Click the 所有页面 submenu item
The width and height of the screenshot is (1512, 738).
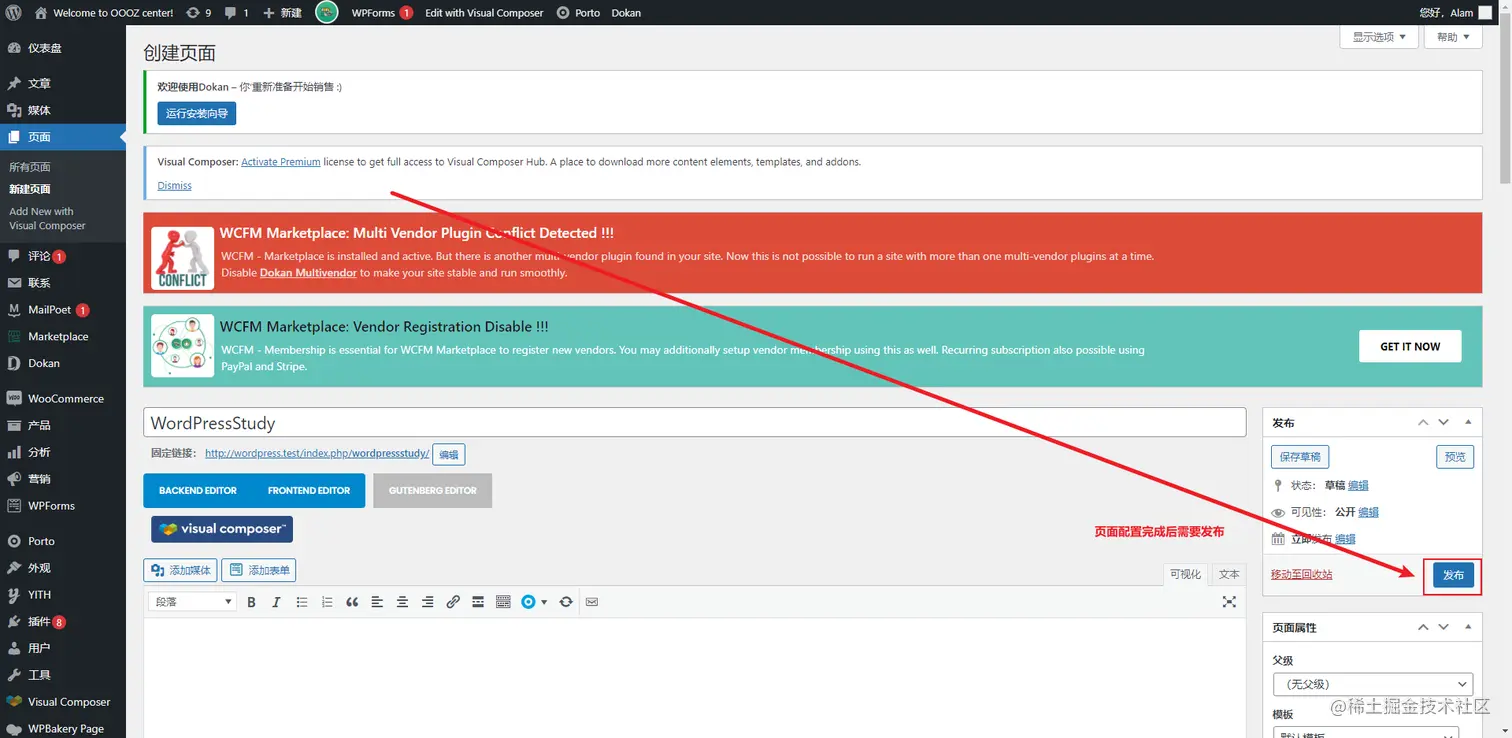30,167
